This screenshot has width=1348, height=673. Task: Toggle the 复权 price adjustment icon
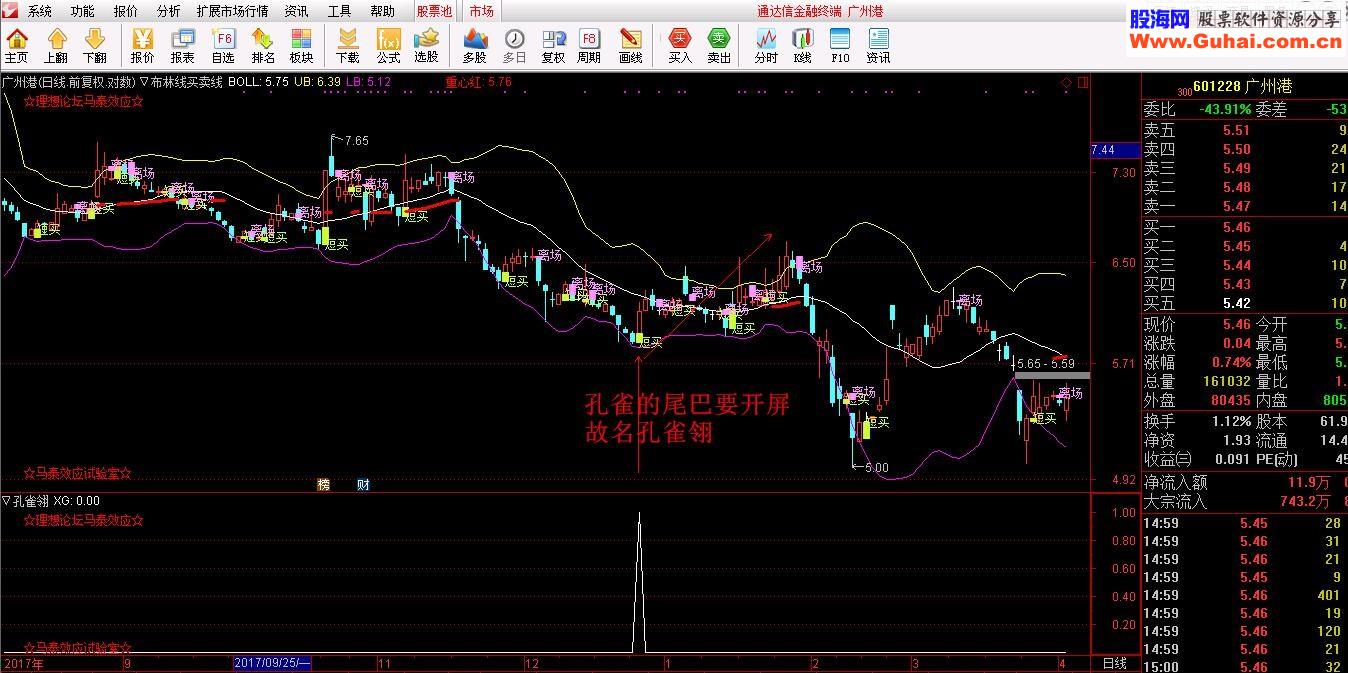pyautogui.click(x=553, y=45)
